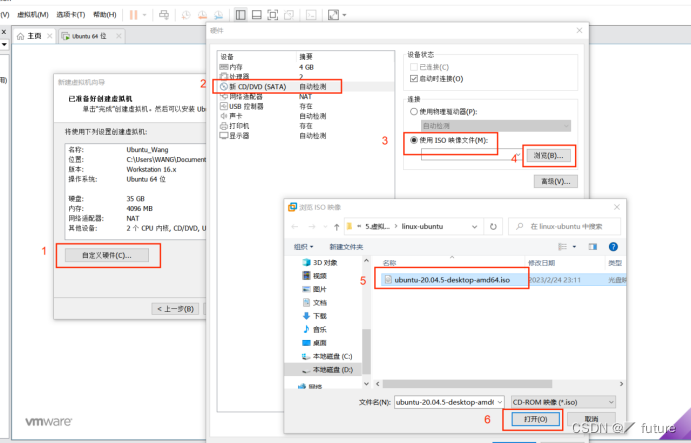Viewport: 691px width, 443px height.
Task: Select 视频 folder in the sidebar
Action: [x=315, y=275]
